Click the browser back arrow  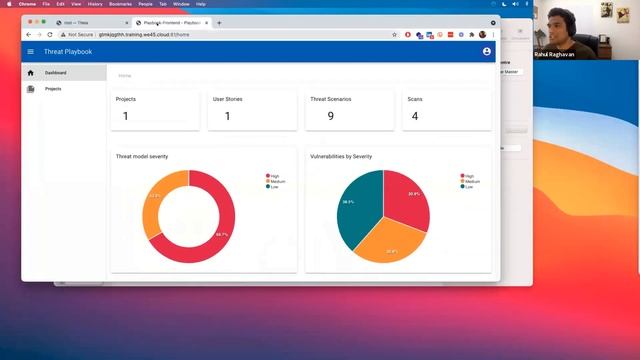tap(29, 35)
